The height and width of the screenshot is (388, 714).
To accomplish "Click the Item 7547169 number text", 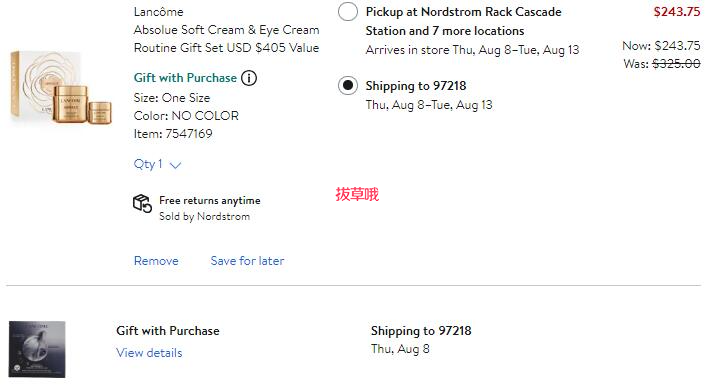I will click(x=173, y=134).
